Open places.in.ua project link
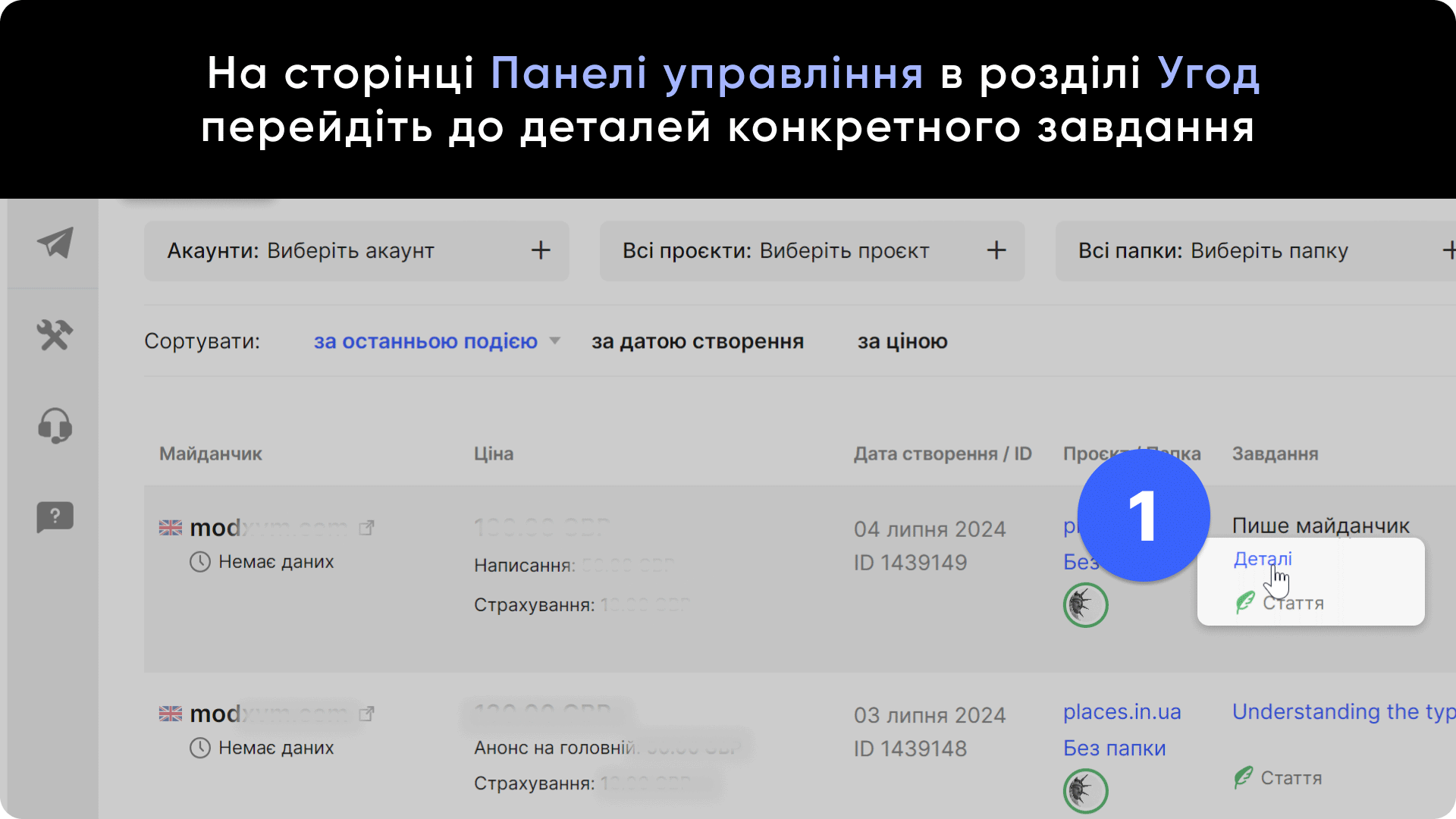 tap(1122, 712)
